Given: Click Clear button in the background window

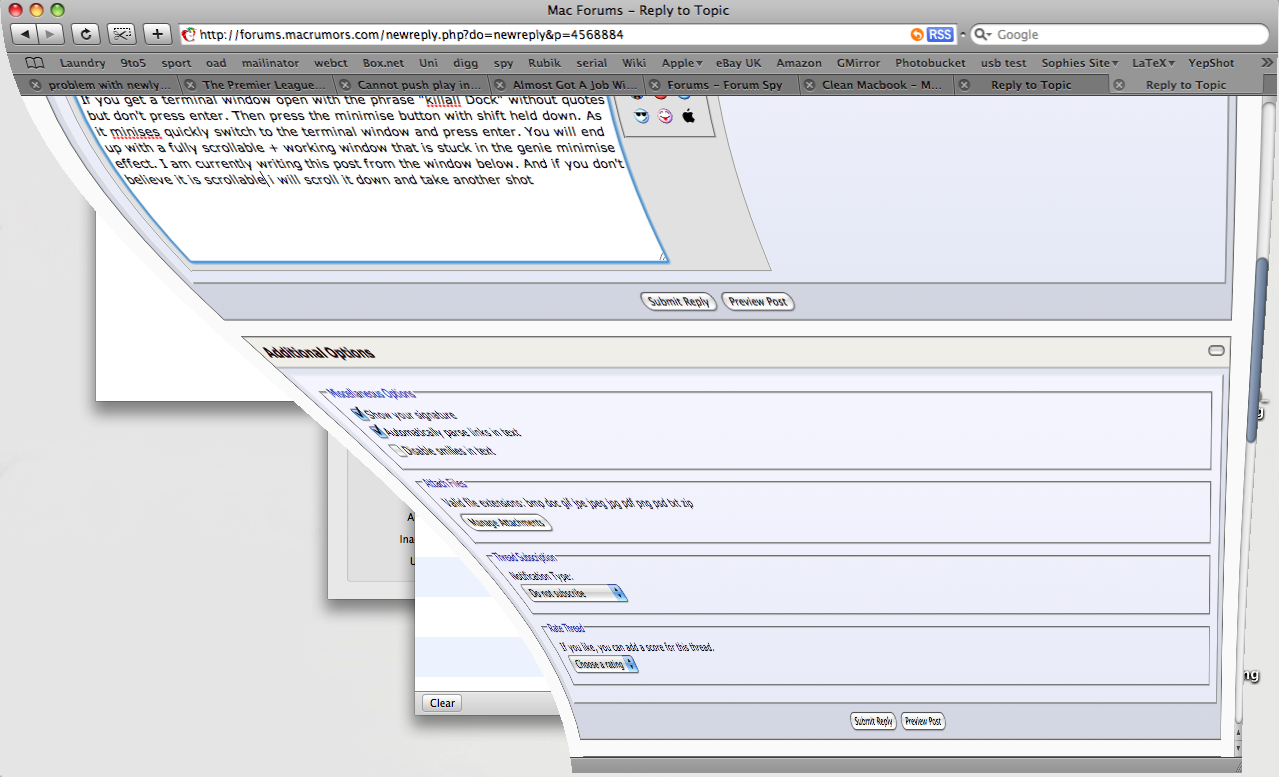Looking at the screenshot, I should [442, 703].
